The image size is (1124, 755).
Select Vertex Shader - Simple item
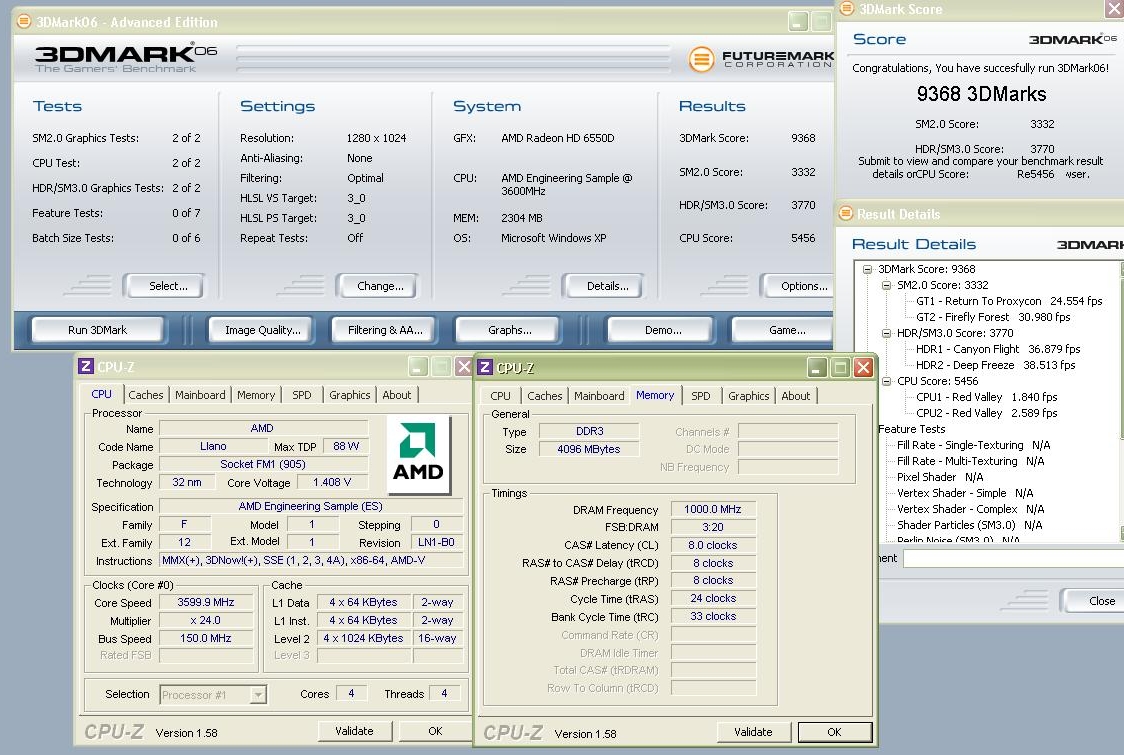point(965,493)
